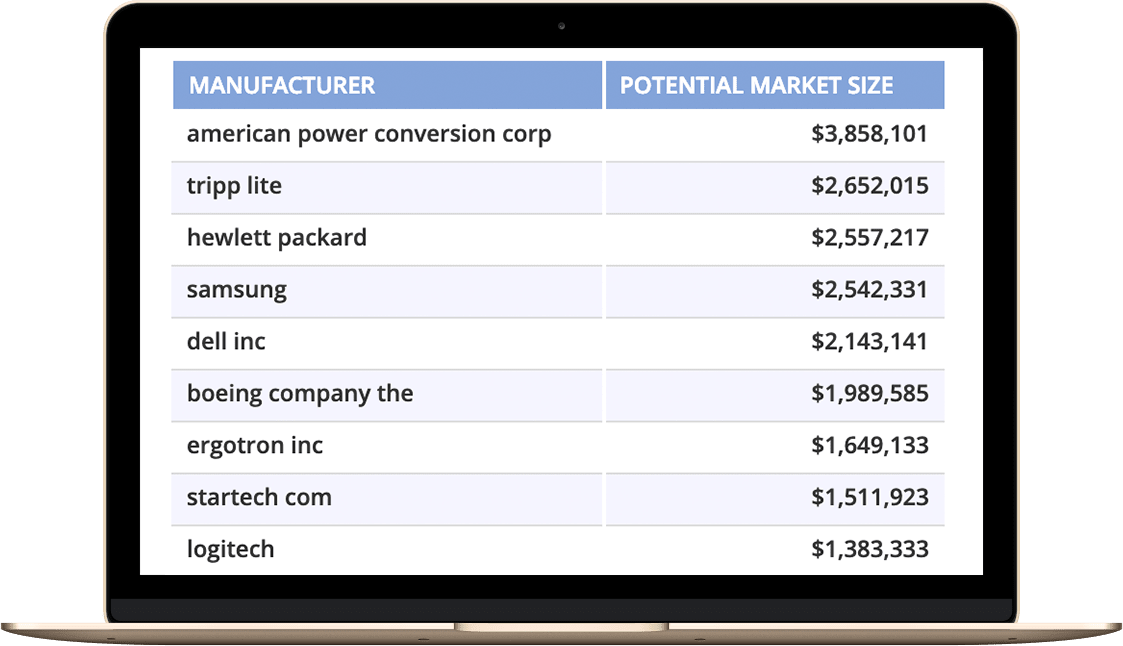Select the samsung row
Image resolution: width=1123 pixels, height=646 pixels.
[558, 291]
